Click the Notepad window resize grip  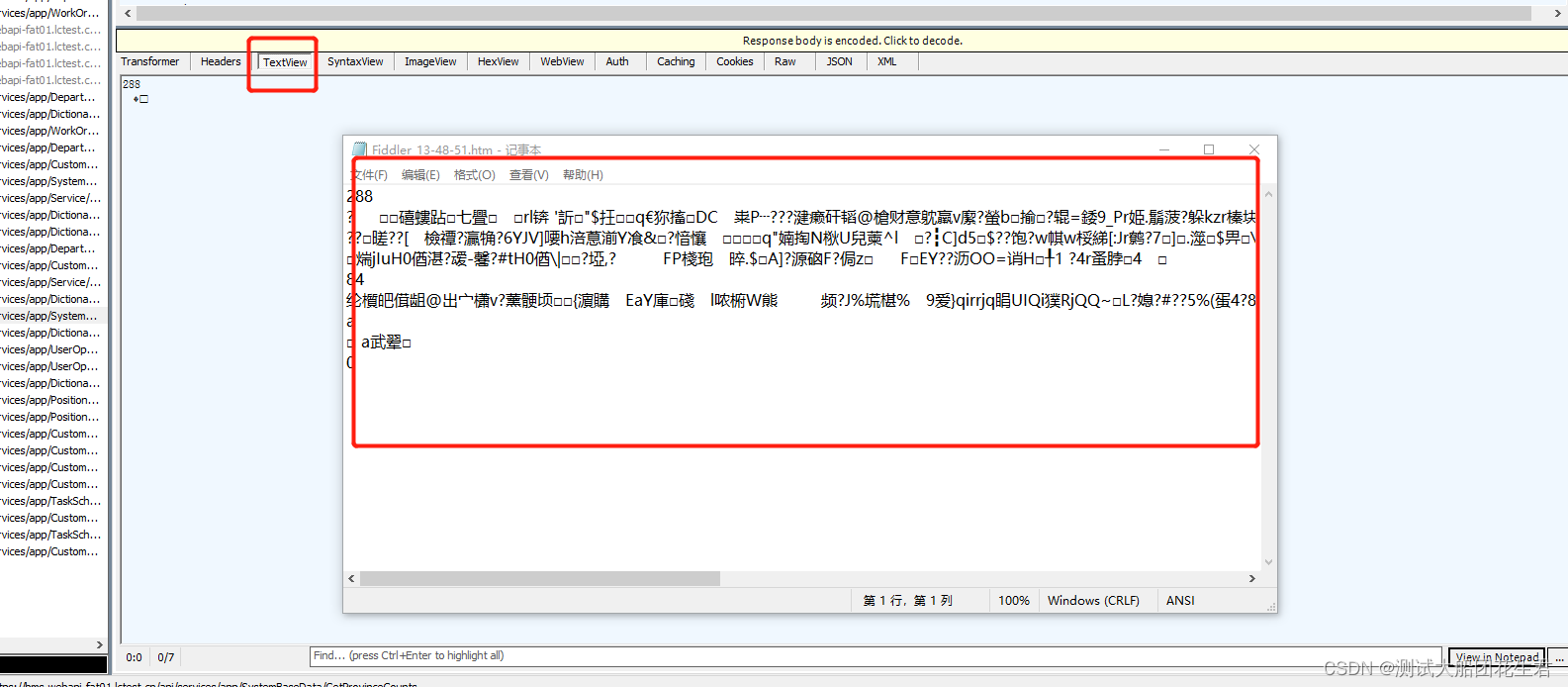pos(1270,607)
